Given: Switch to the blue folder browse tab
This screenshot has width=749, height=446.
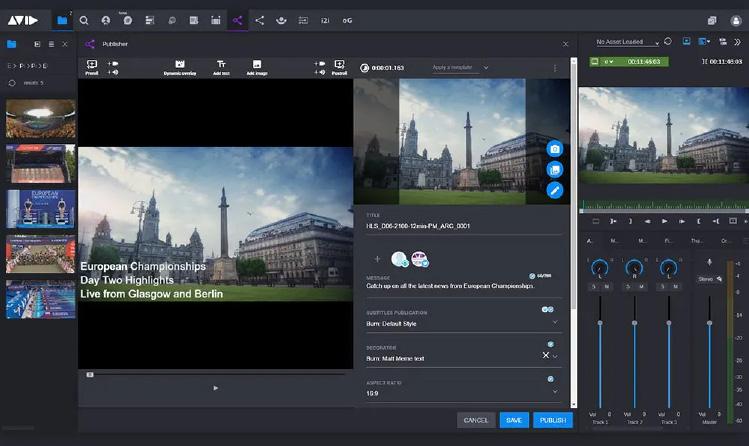Looking at the screenshot, I should pos(62,19).
